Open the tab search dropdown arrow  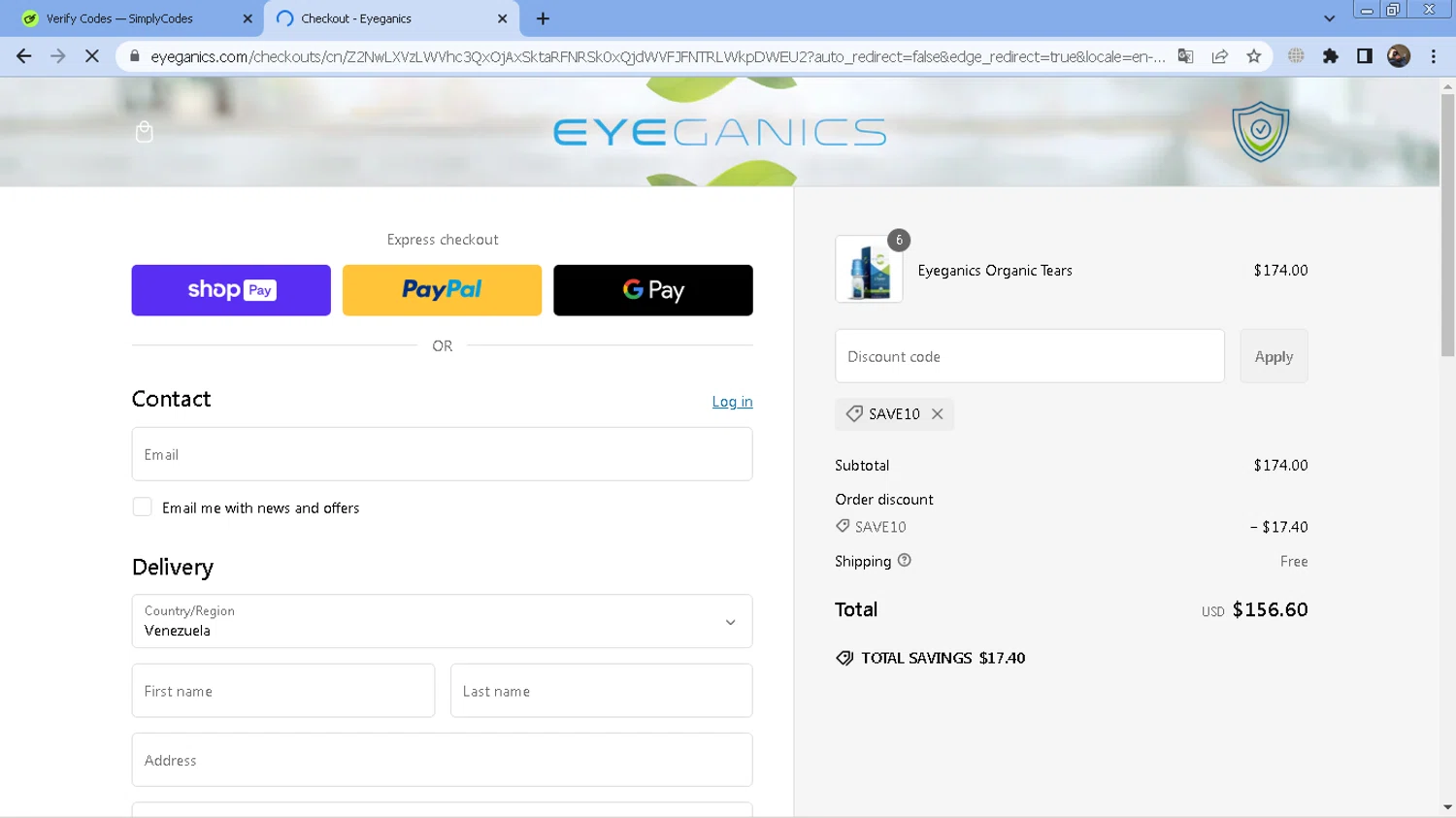coord(1329,18)
